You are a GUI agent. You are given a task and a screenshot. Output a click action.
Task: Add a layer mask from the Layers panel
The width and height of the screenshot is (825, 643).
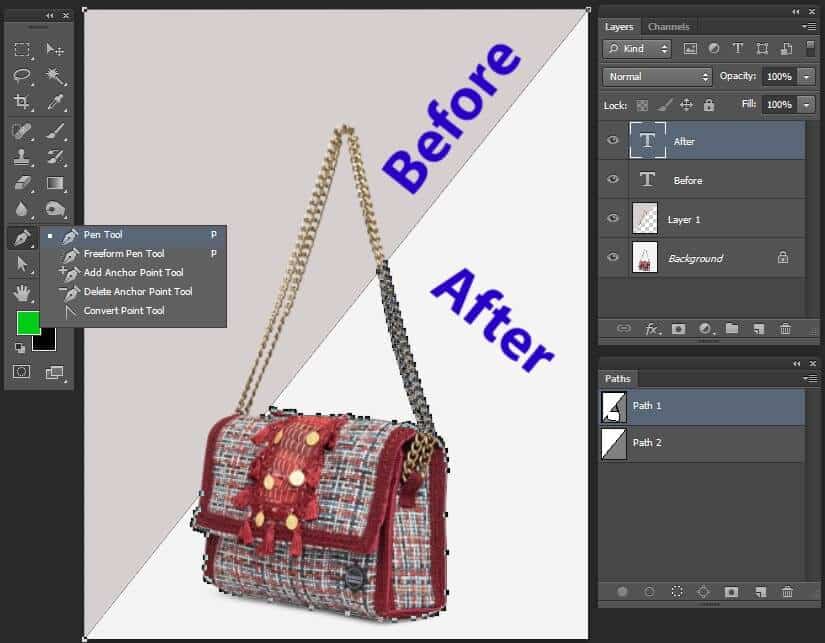[679, 328]
